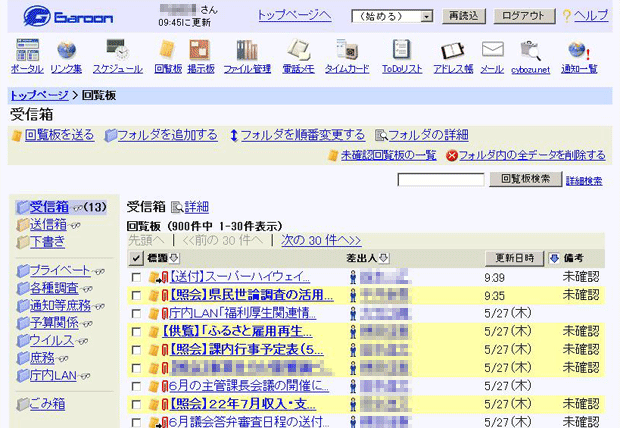
Task: Sort by 差出人 using its arrow
Action: 383,258
